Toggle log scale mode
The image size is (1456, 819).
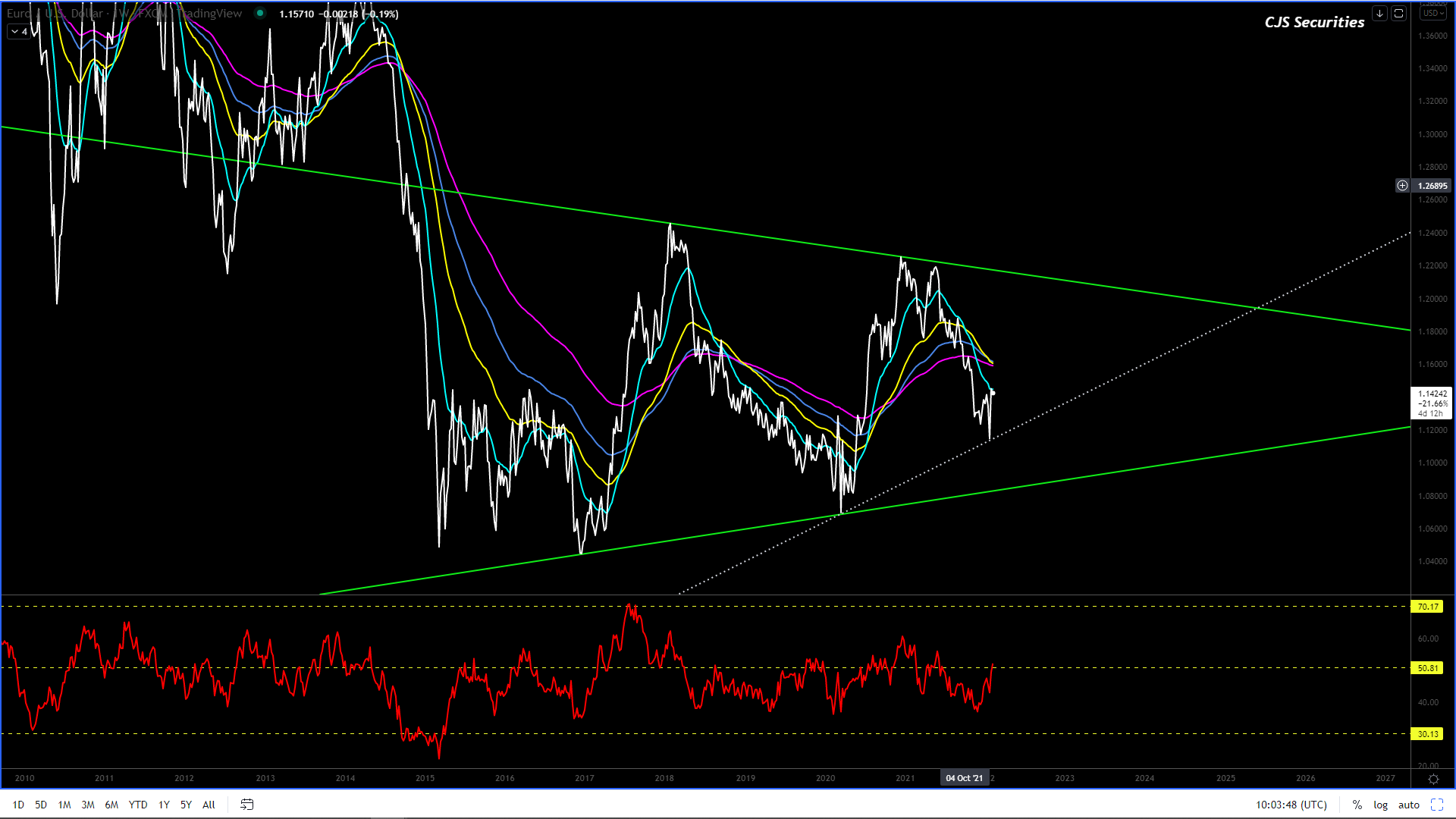click(1380, 805)
